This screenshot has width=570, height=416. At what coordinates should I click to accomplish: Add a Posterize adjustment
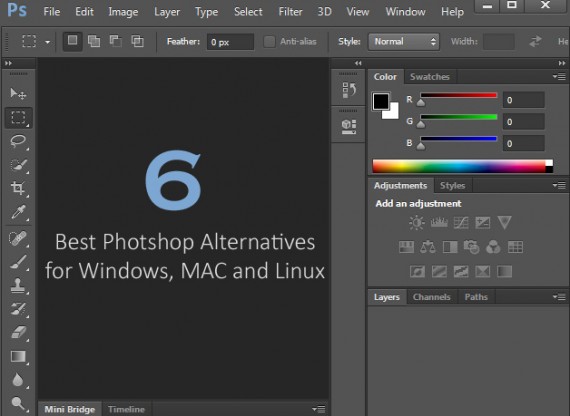click(439, 272)
